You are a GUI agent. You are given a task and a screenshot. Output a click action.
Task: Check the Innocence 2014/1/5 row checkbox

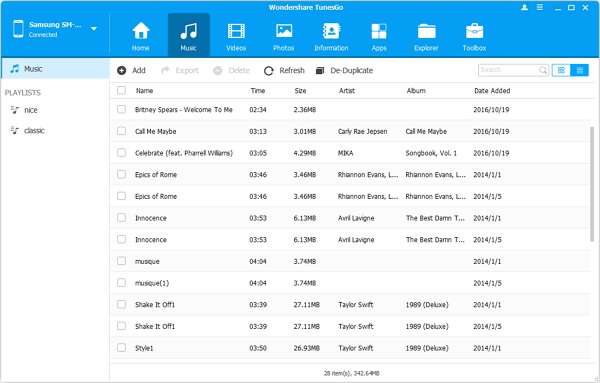(x=121, y=239)
